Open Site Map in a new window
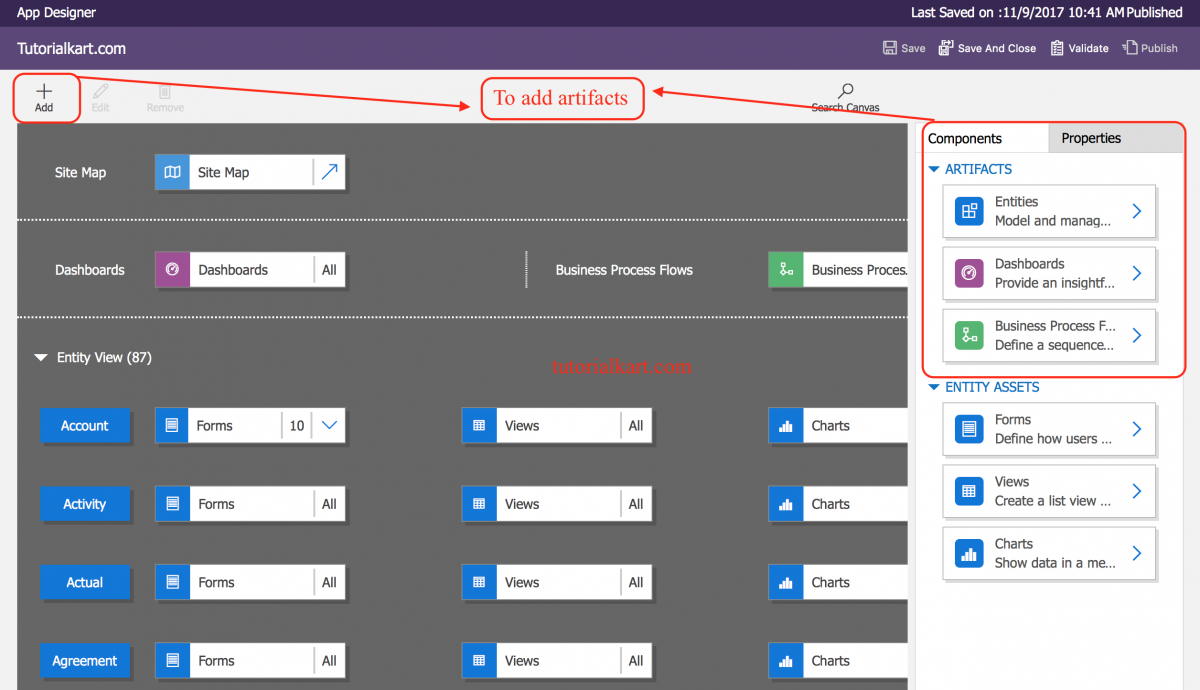 tap(330, 171)
